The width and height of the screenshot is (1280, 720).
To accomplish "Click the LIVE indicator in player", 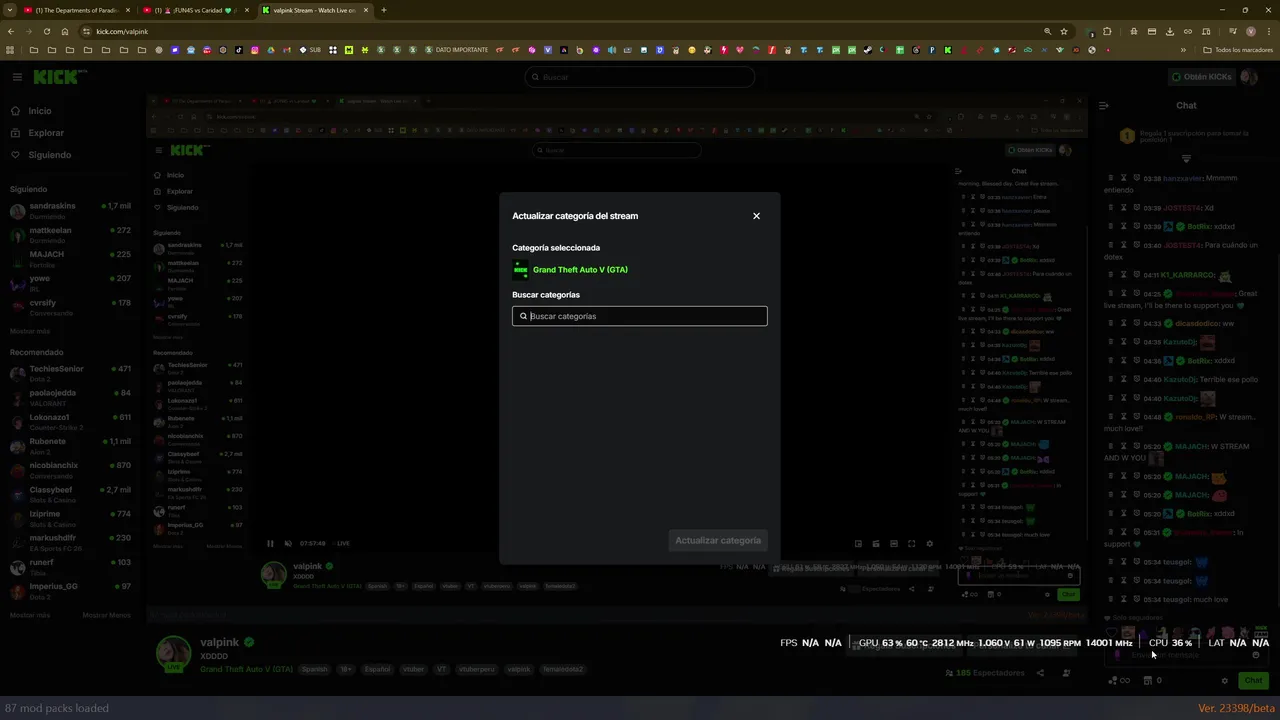I will (x=343, y=544).
